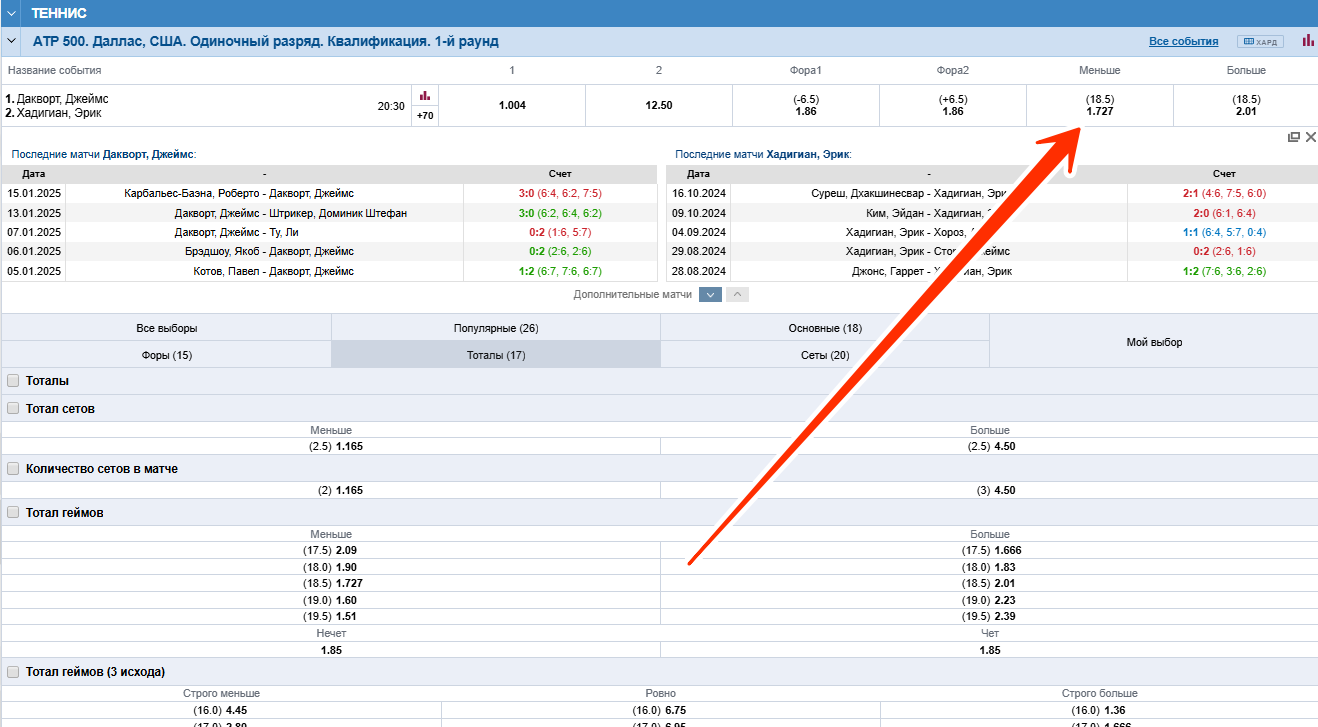
Task: Open 07.01.2025 Дакворт - Ту, Ли row
Action: [330, 232]
